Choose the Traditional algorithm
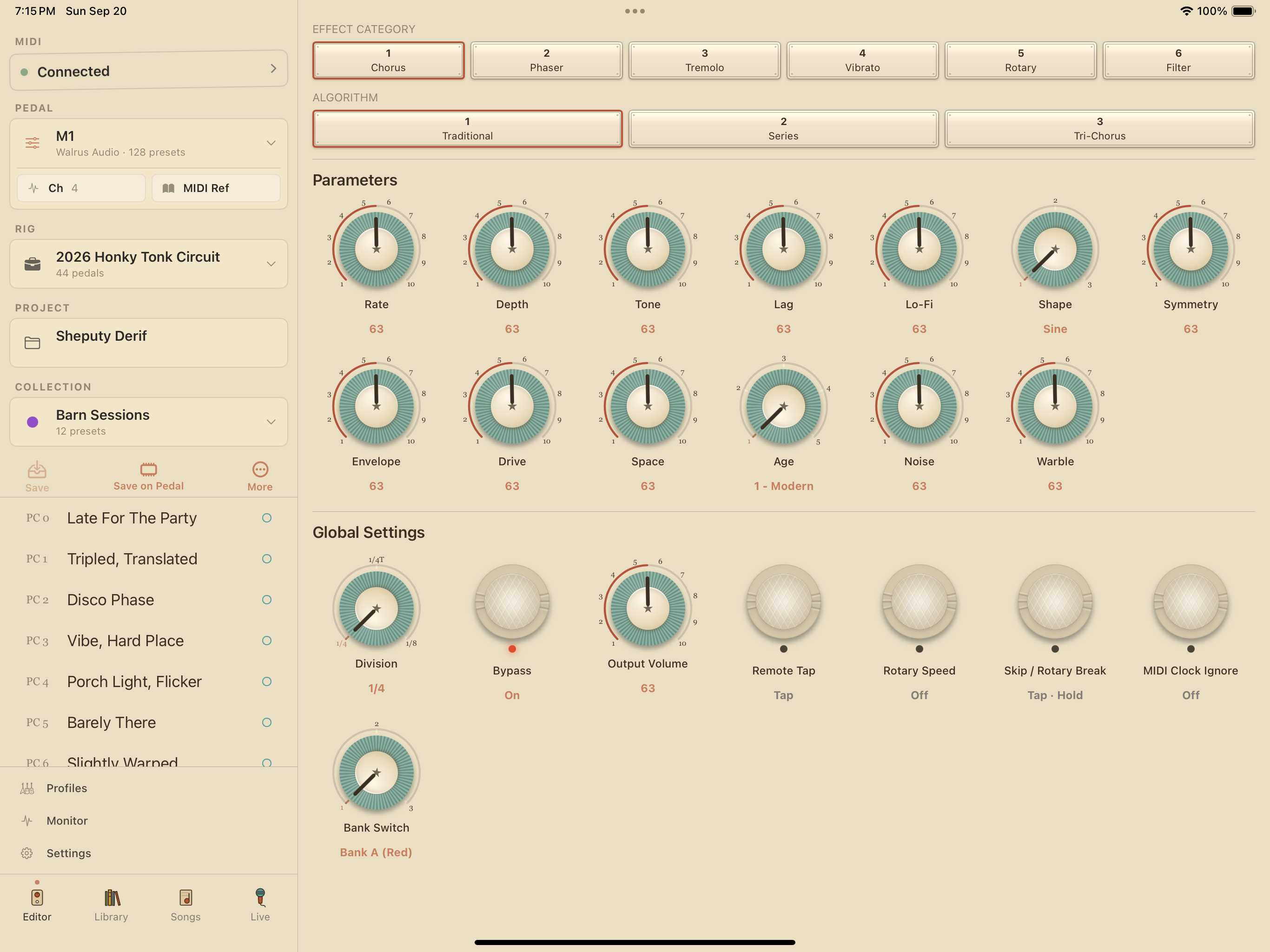Image resolution: width=1270 pixels, height=952 pixels. (x=467, y=129)
